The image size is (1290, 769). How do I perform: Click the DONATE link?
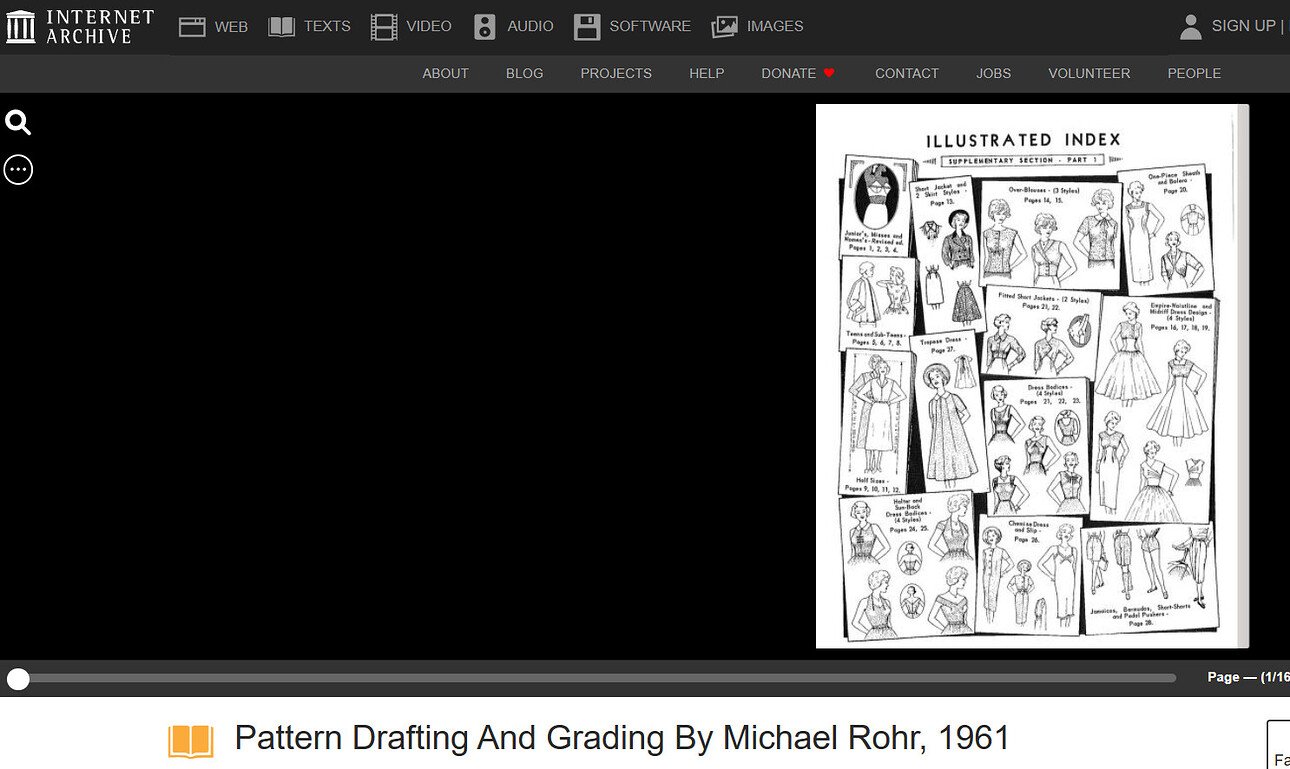click(x=788, y=73)
